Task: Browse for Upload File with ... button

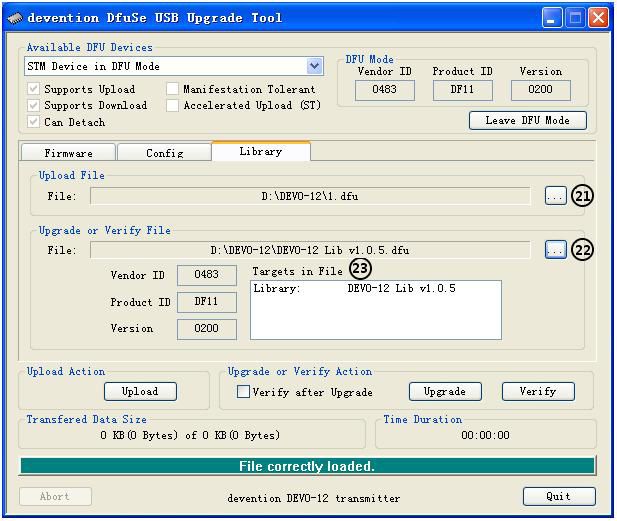Action: [556, 196]
